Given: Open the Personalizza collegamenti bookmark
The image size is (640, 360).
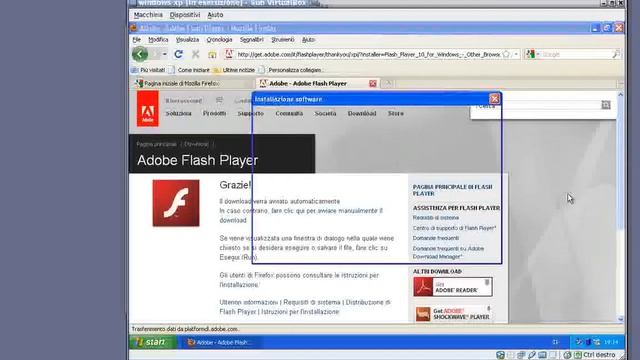Looking at the screenshot, I should [x=291, y=70].
